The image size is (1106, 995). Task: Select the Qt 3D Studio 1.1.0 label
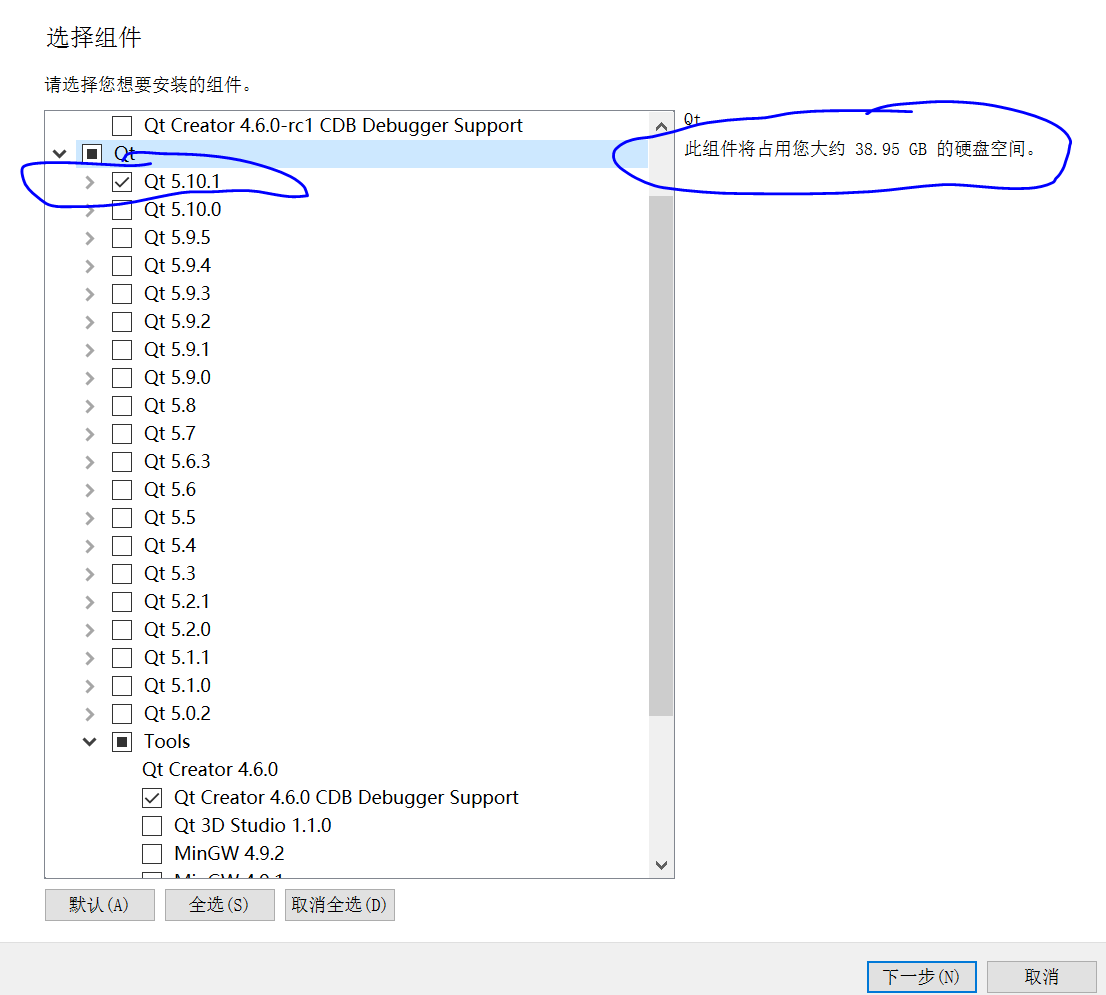[x=253, y=826]
